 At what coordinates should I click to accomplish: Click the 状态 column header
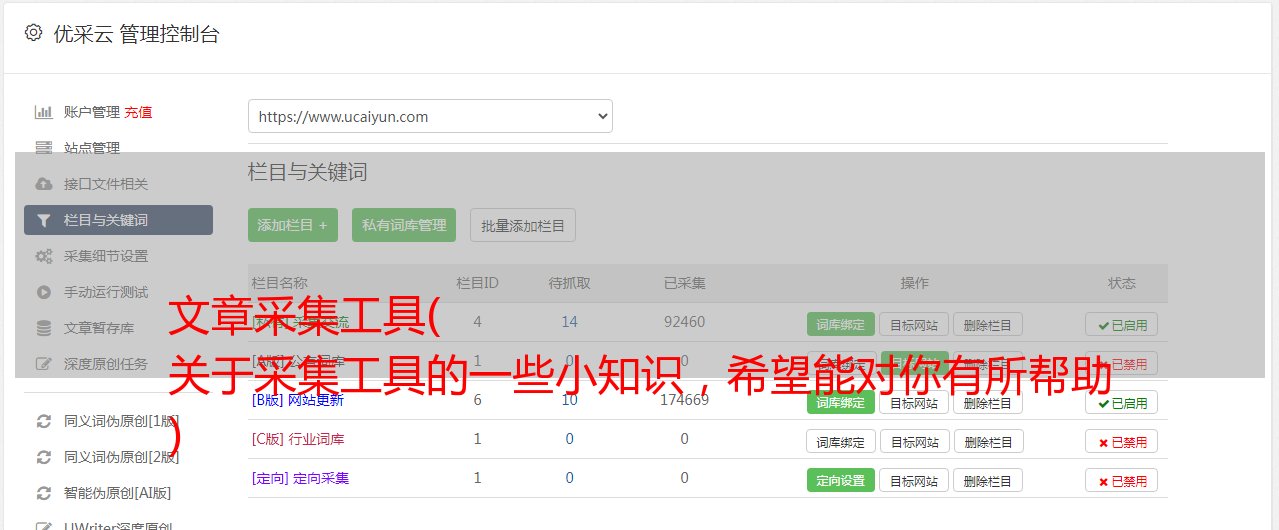coord(1122,283)
